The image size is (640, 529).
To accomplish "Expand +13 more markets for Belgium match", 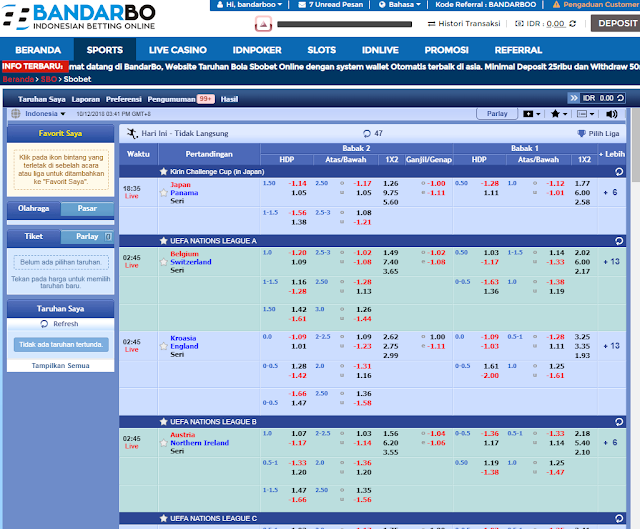I will (x=611, y=262).
